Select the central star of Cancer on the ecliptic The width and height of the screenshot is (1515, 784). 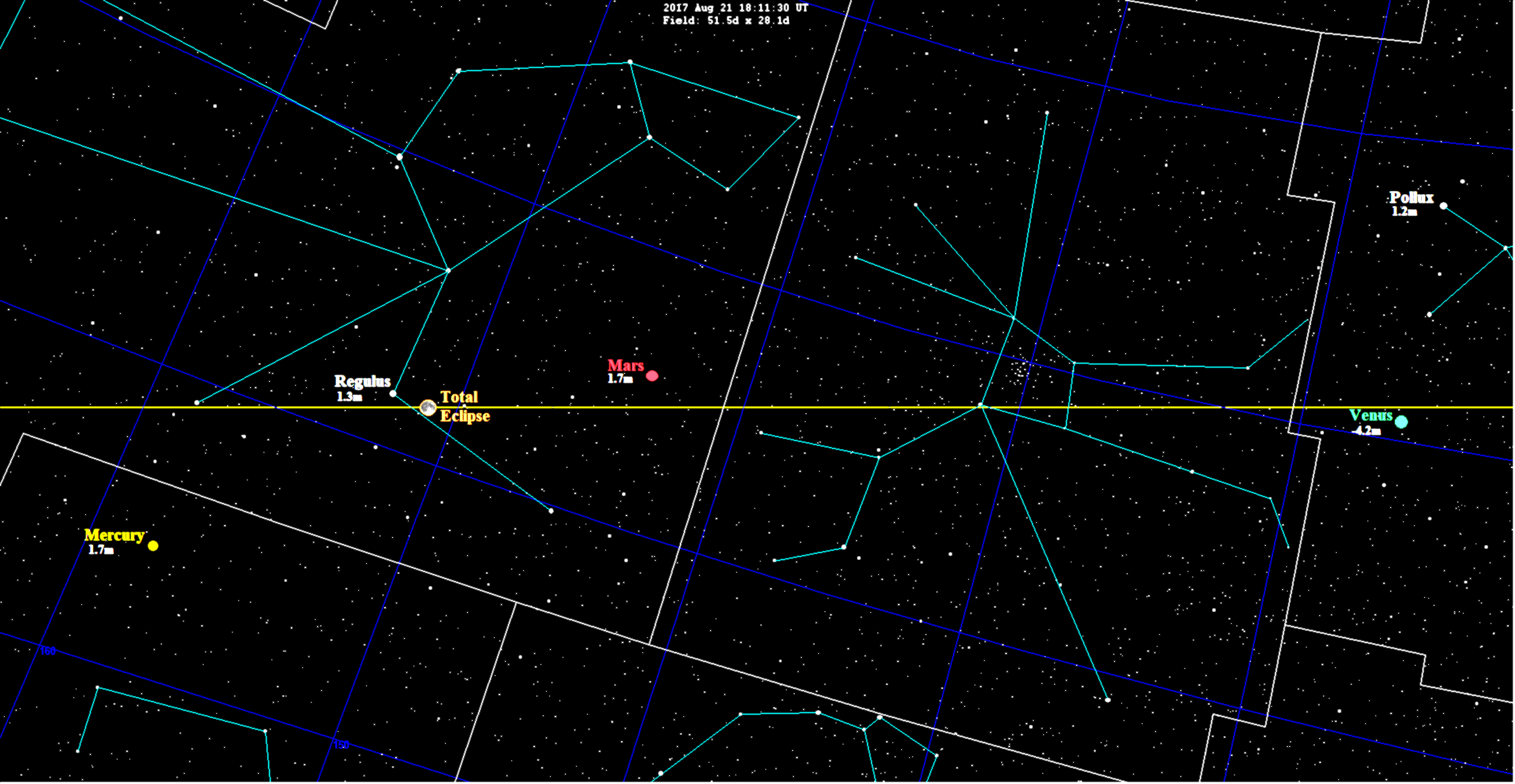pyautogui.click(x=981, y=405)
